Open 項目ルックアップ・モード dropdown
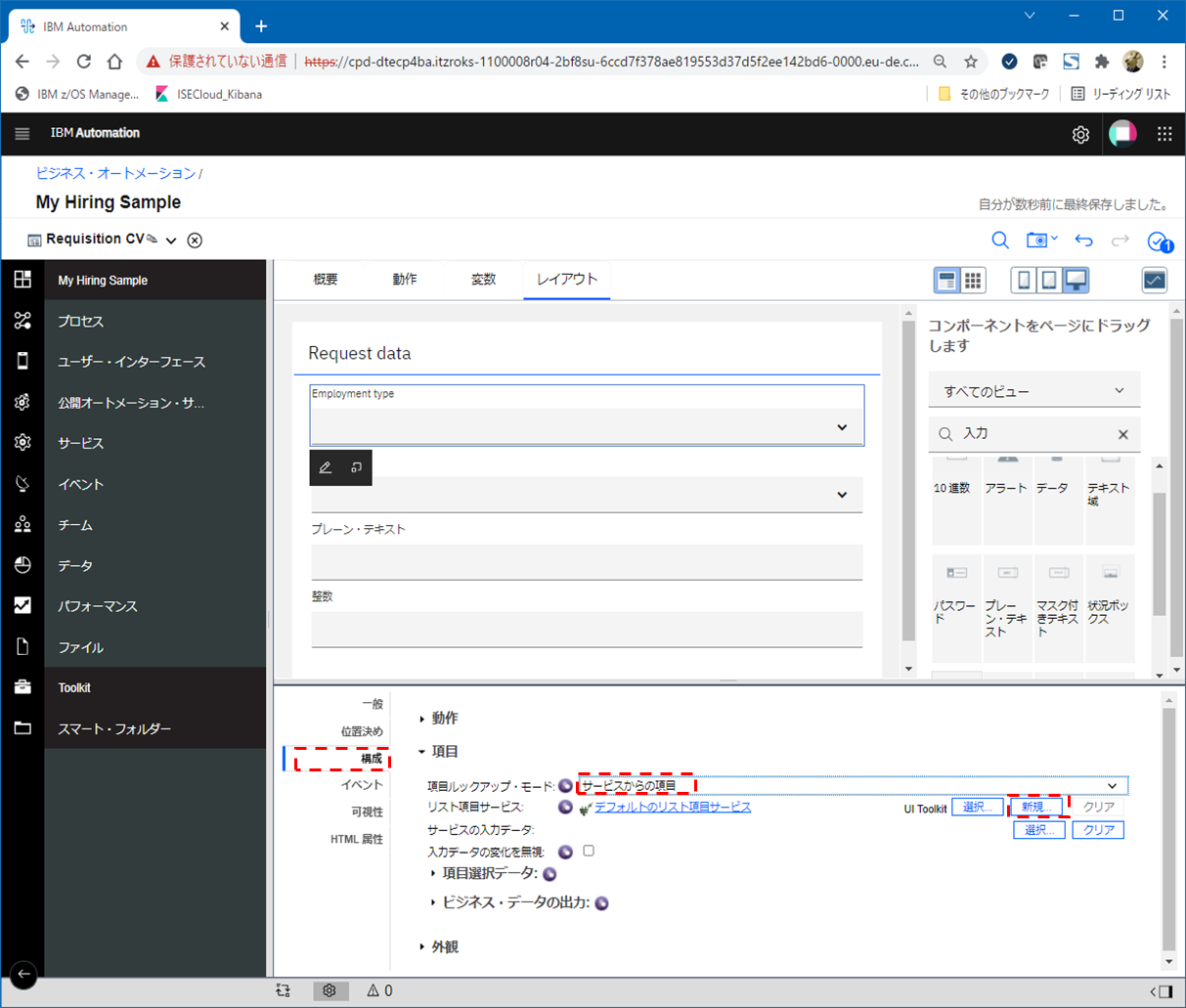This screenshot has height=1008, width=1186. click(853, 785)
